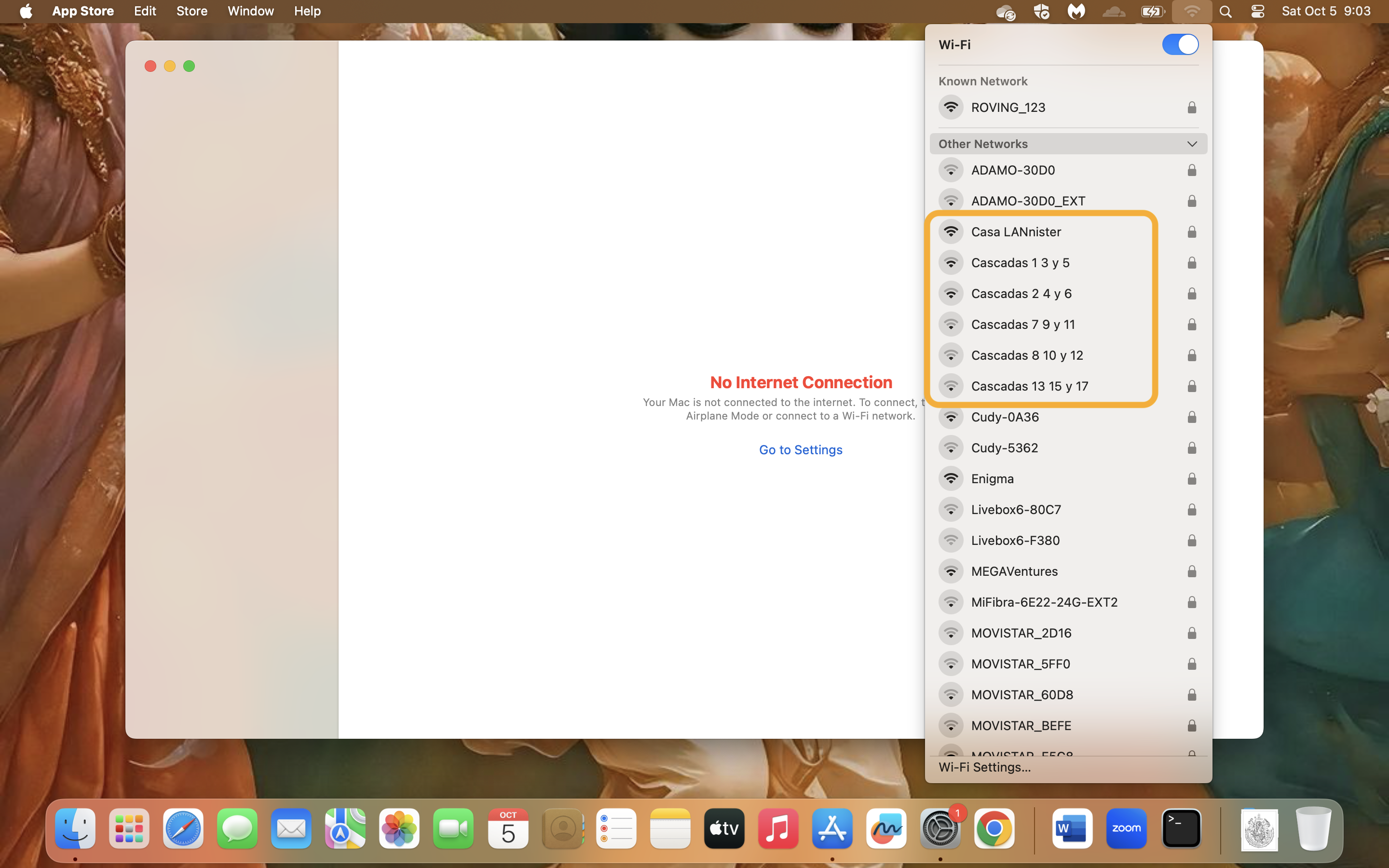Connect to the ROVING_123 network
Image resolution: width=1389 pixels, height=868 pixels.
point(1068,108)
